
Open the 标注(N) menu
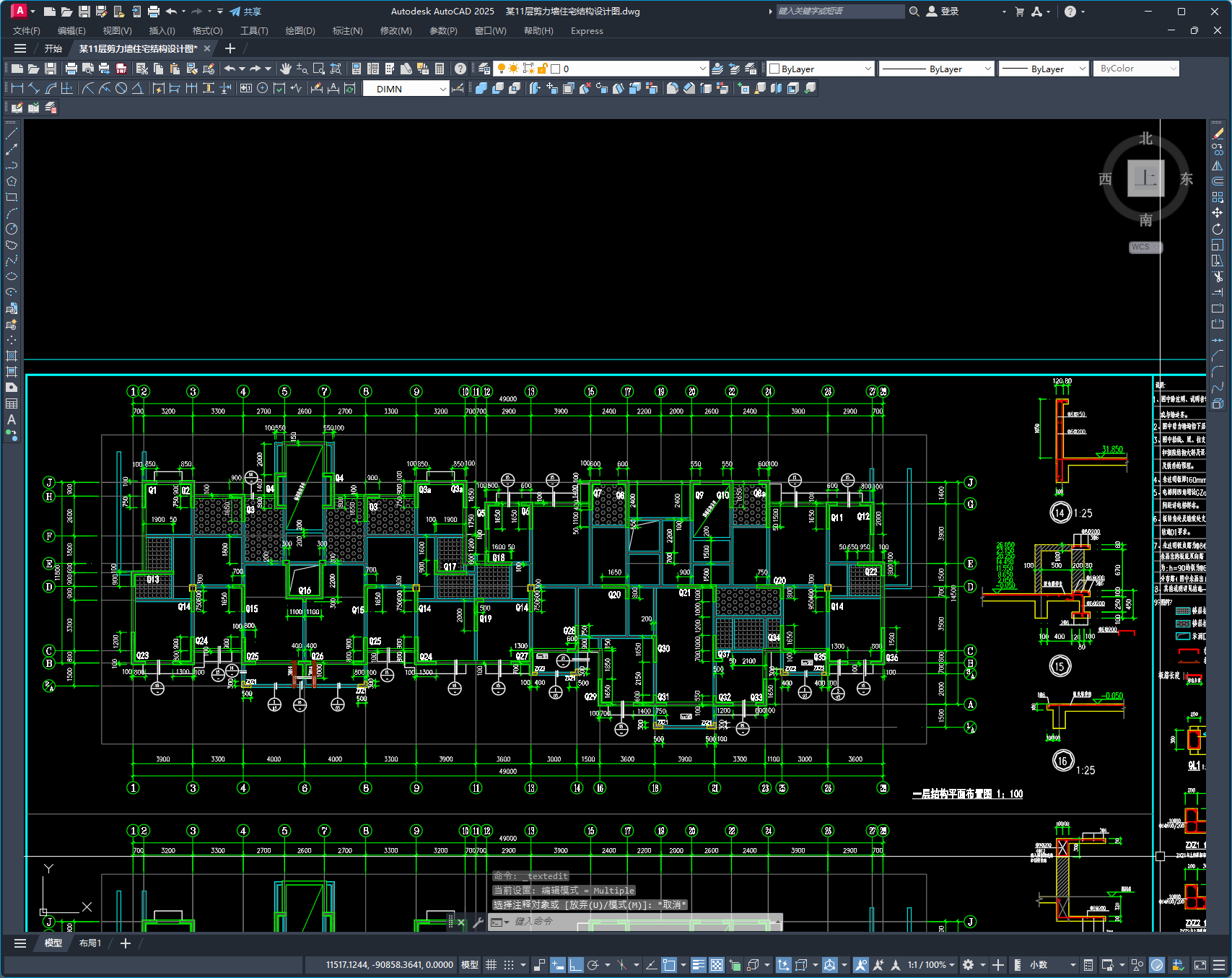(347, 31)
